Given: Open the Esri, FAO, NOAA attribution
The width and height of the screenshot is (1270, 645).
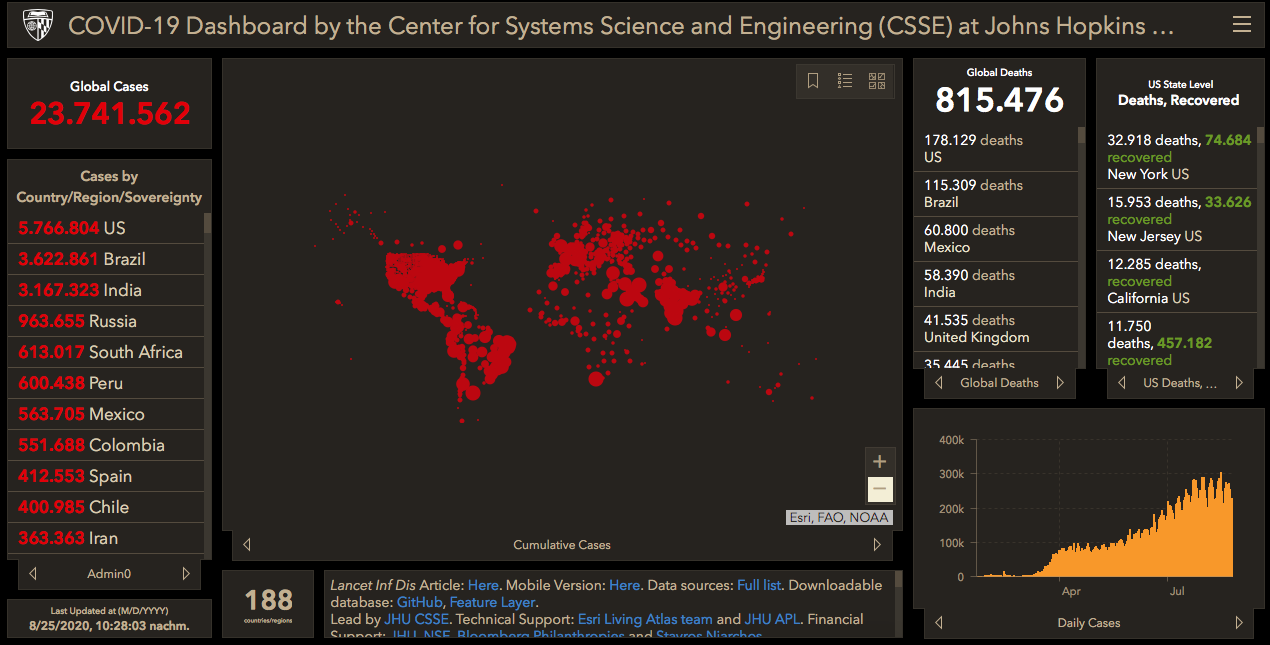Looking at the screenshot, I should click(839, 518).
